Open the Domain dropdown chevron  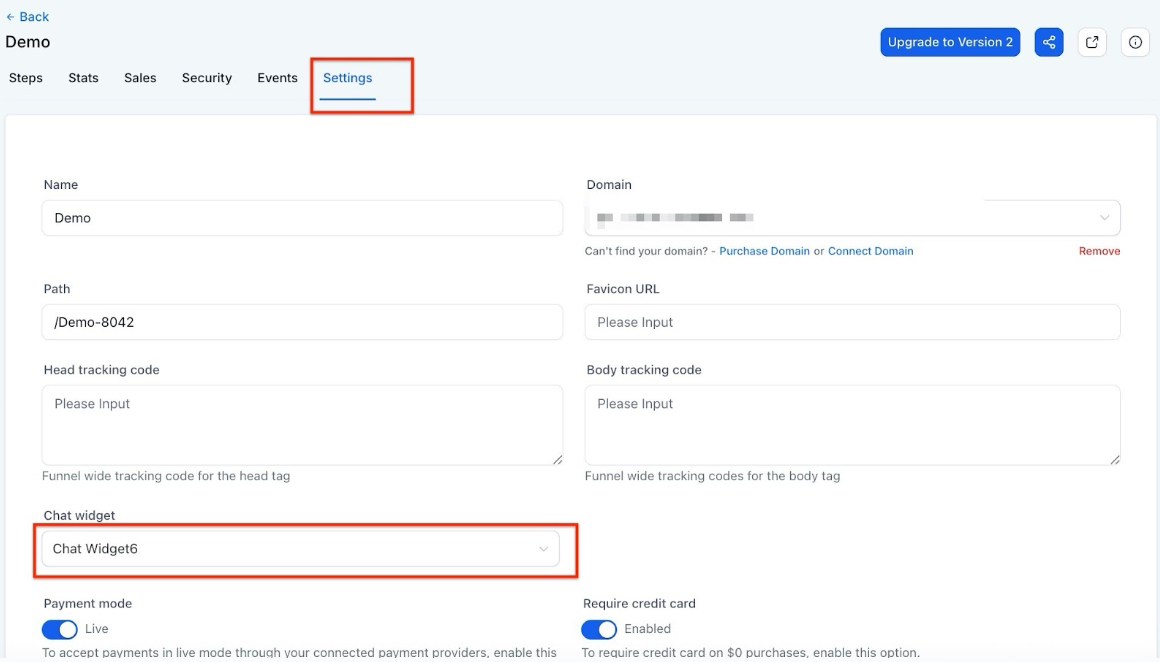(x=1104, y=218)
